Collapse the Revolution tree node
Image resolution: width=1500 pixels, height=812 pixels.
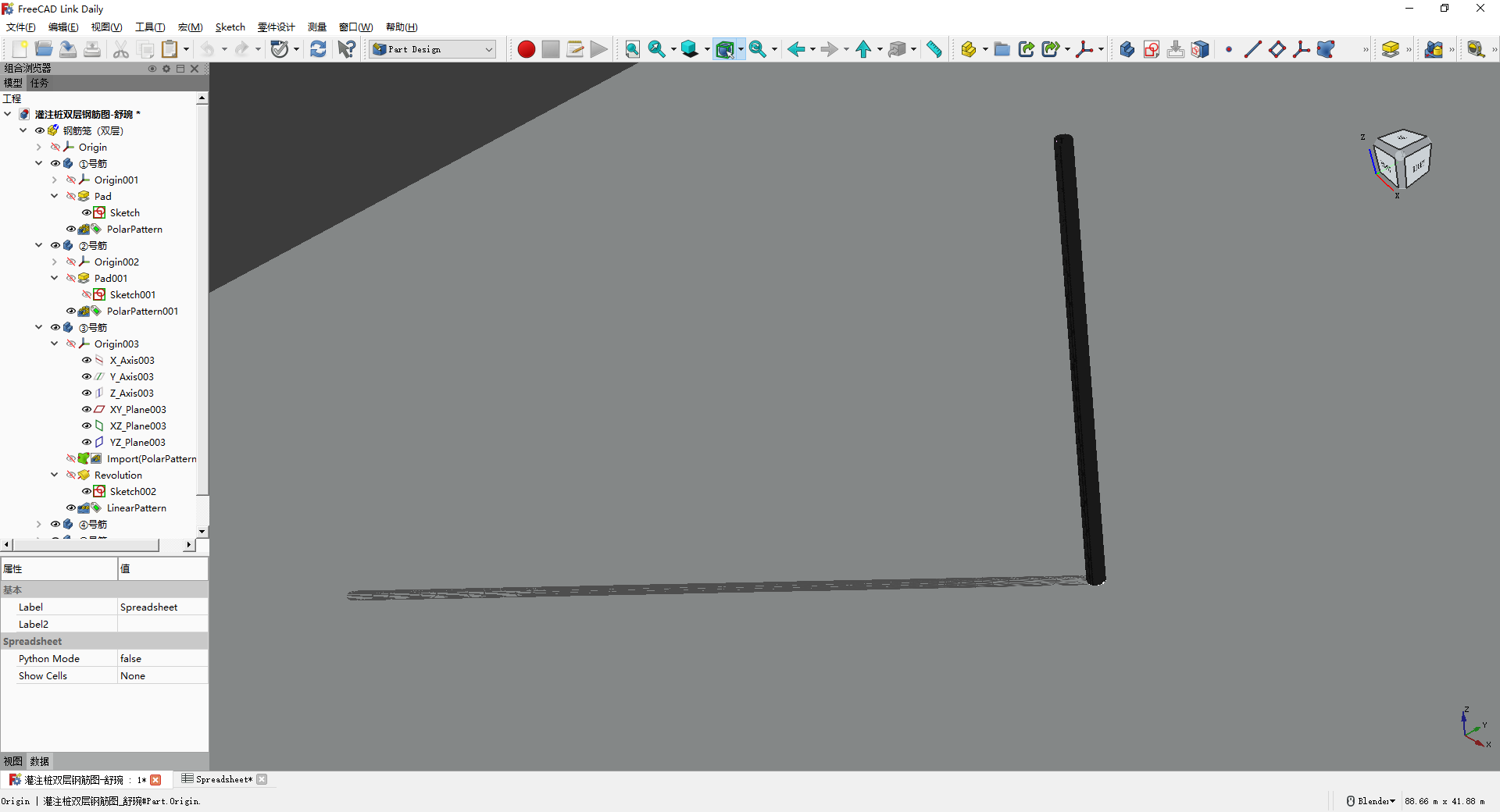coord(55,475)
